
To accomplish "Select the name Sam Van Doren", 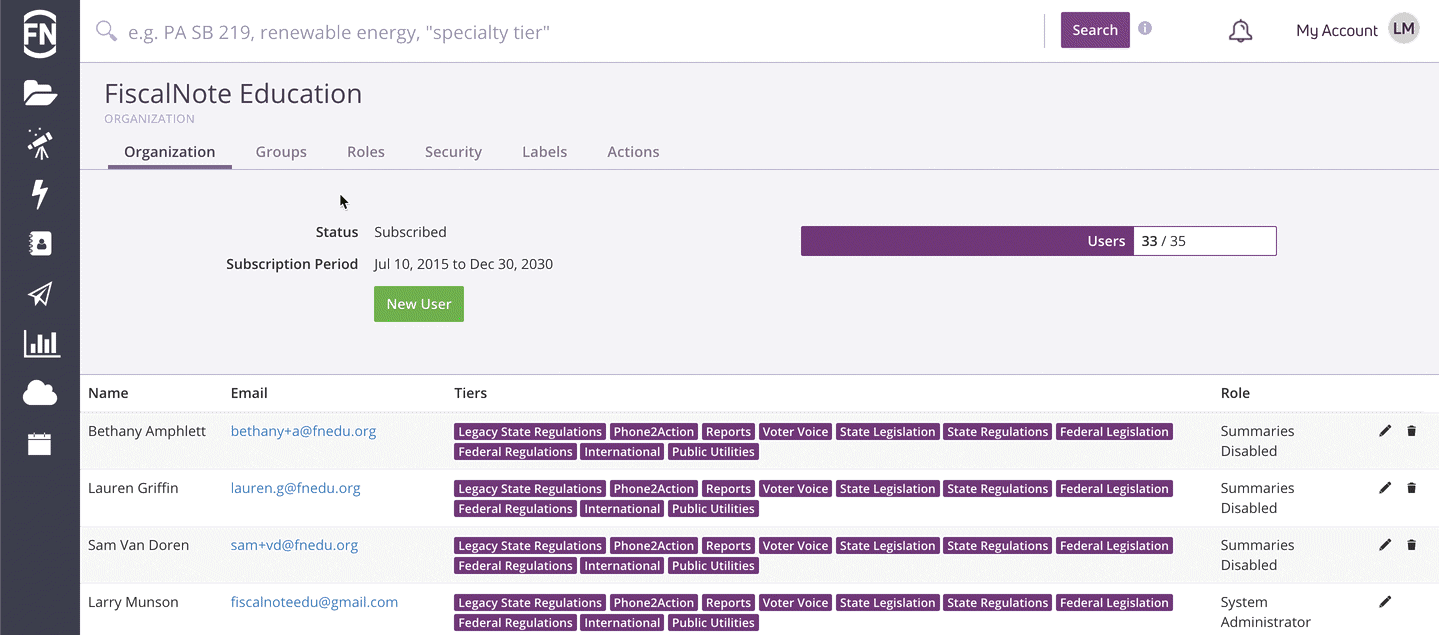I will click(138, 545).
